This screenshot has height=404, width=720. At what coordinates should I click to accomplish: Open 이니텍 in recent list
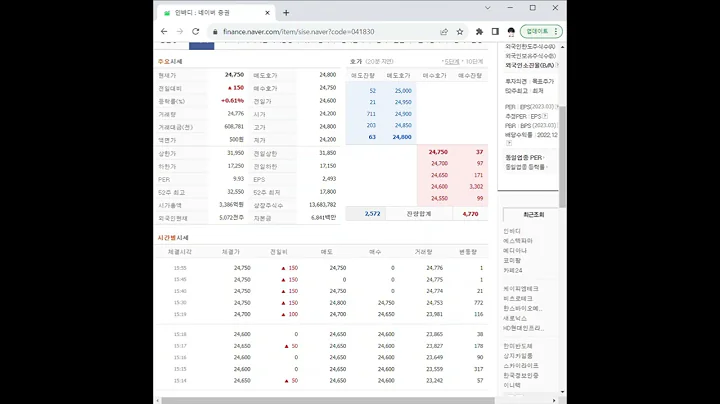(x=512, y=385)
